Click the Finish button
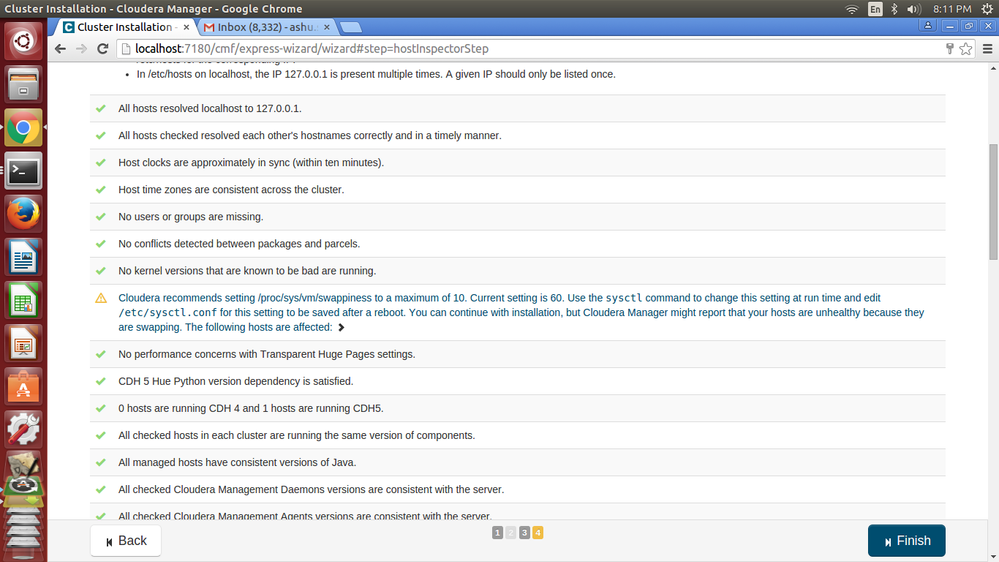 907,541
